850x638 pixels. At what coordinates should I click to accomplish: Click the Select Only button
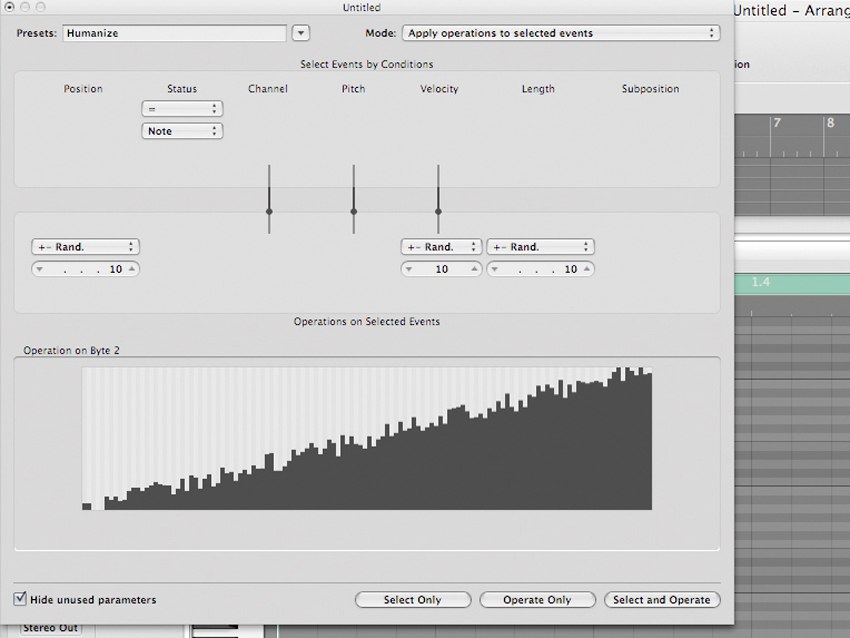413,600
